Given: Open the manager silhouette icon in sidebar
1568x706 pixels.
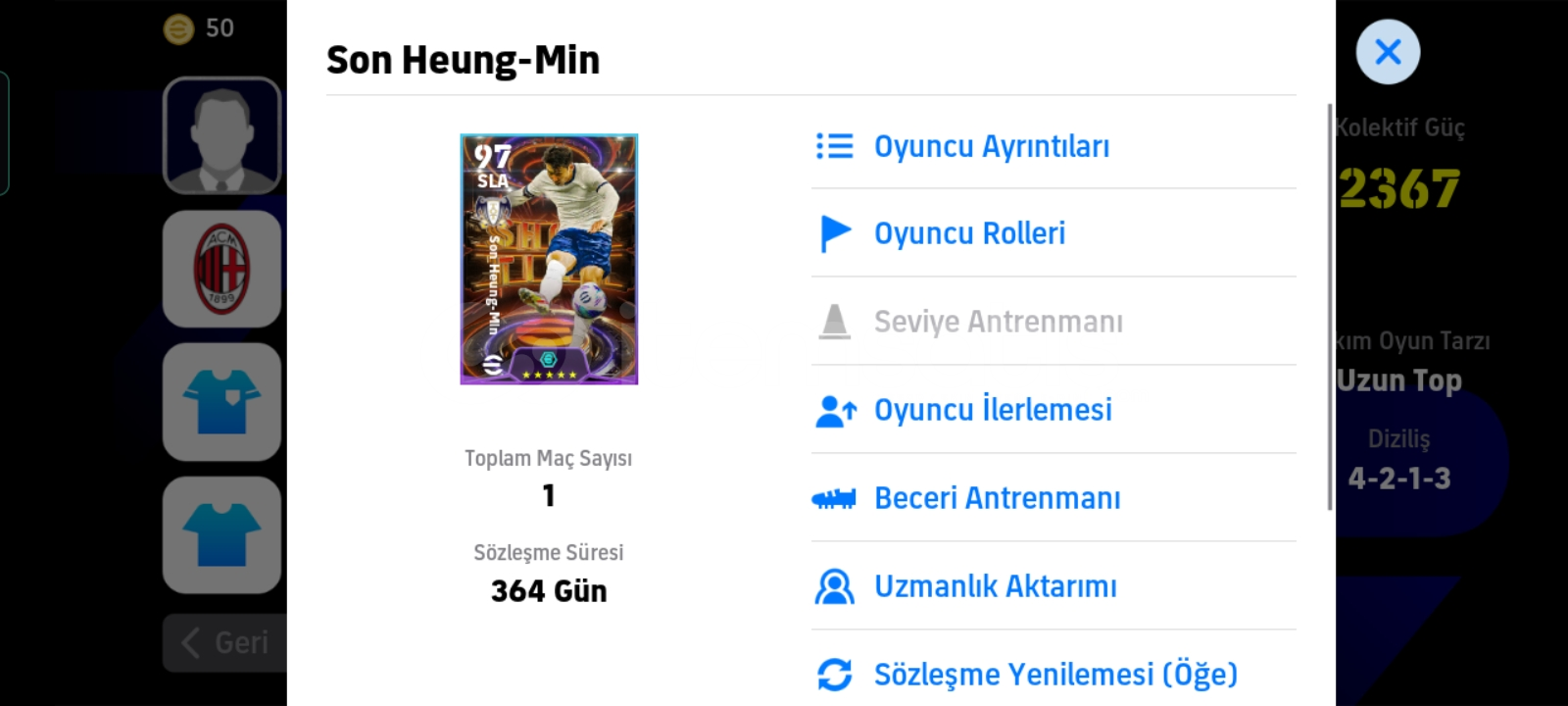Looking at the screenshot, I should tap(222, 135).
